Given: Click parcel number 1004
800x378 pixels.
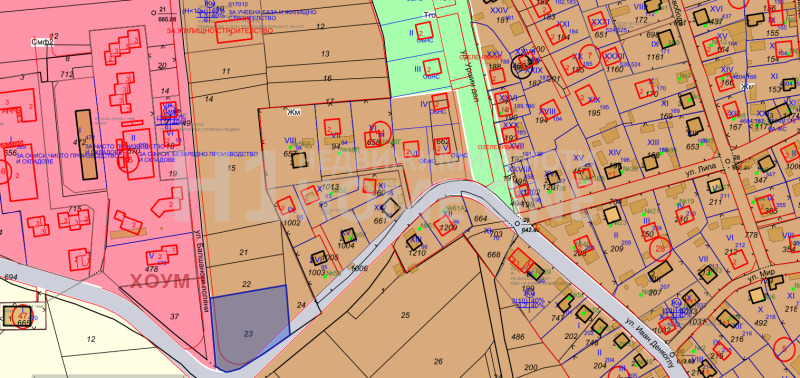Looking at the screenshot, I should point(346,245).
